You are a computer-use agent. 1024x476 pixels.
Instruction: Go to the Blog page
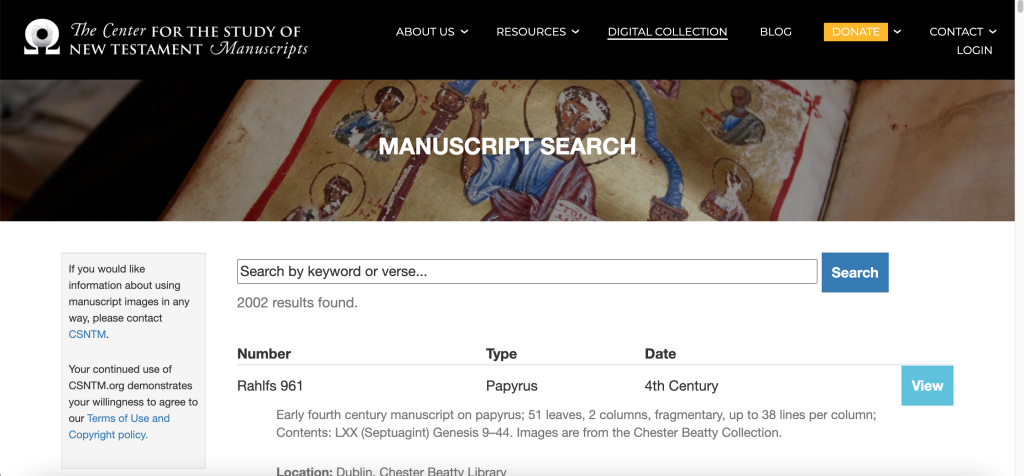775,32
